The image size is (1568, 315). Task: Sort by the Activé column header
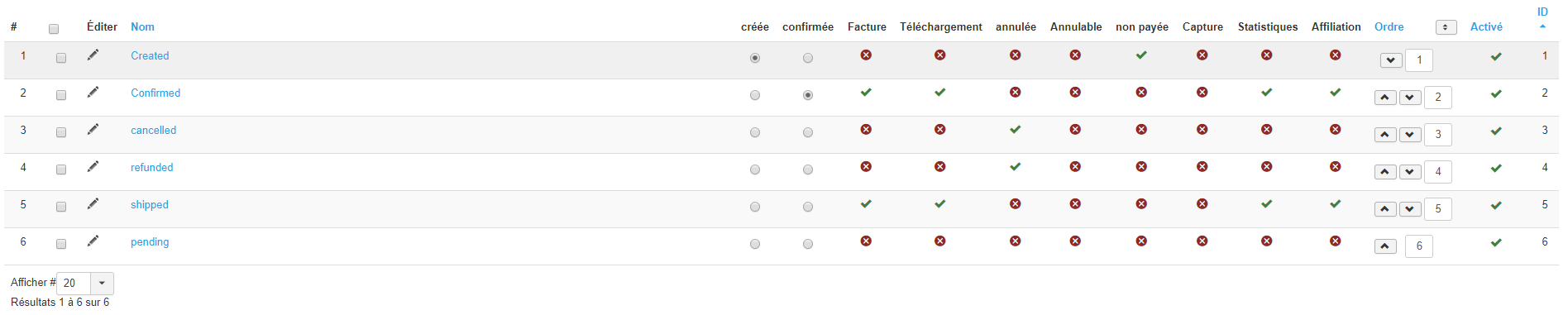pyautogui.click(x=1486, y=26)
